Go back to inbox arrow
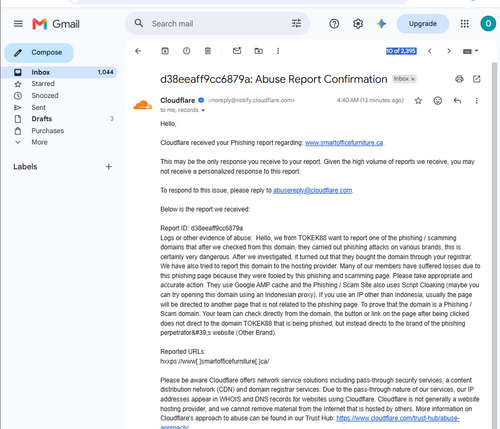The width and height of the screenshot is (500, 429). [138, 51]
